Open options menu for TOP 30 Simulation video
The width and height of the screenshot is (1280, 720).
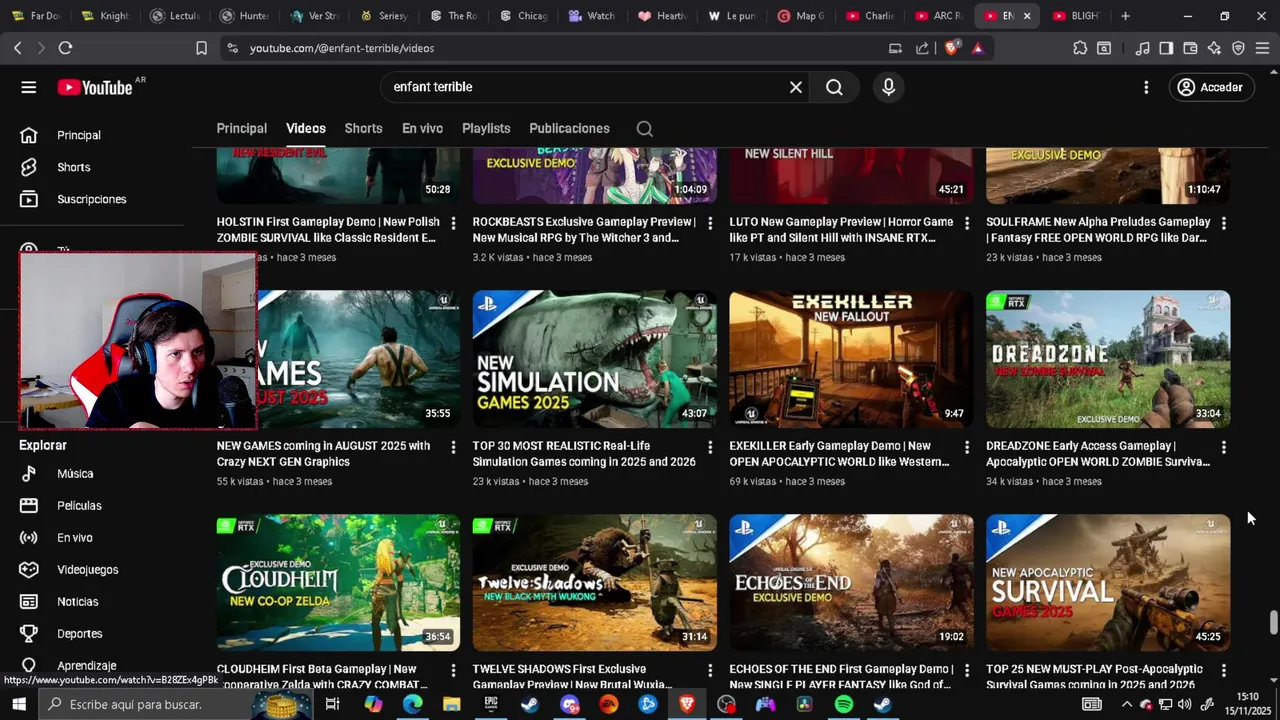(x=710, y=447)
